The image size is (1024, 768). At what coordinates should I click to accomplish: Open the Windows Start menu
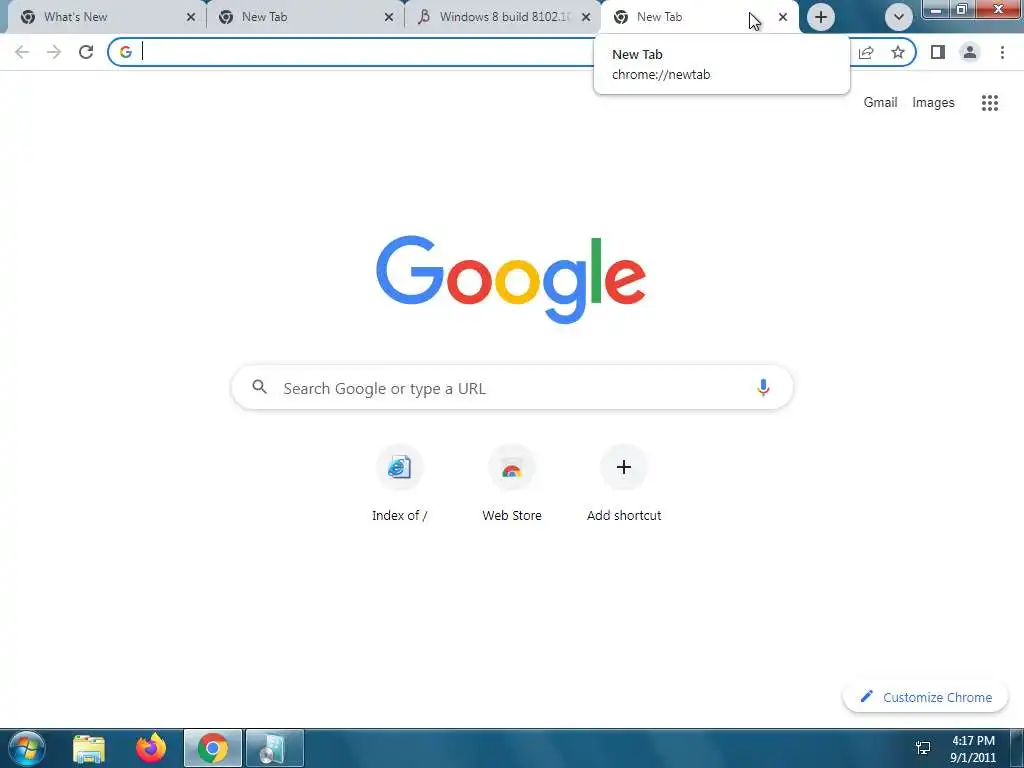coord(27,748)
